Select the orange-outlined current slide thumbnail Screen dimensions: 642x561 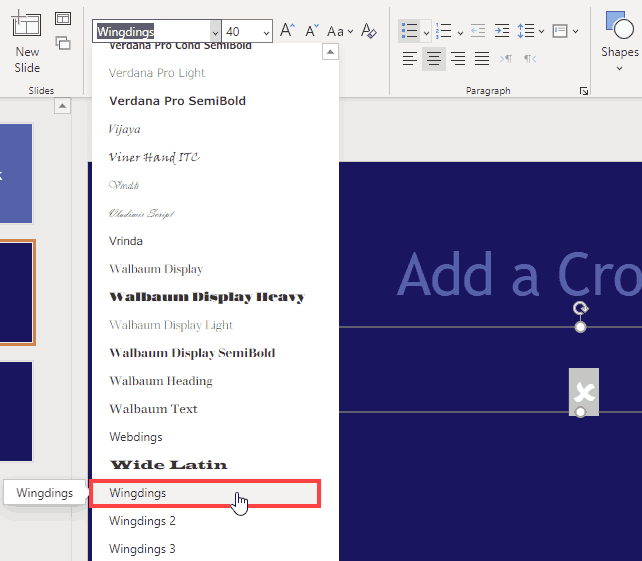16,292
